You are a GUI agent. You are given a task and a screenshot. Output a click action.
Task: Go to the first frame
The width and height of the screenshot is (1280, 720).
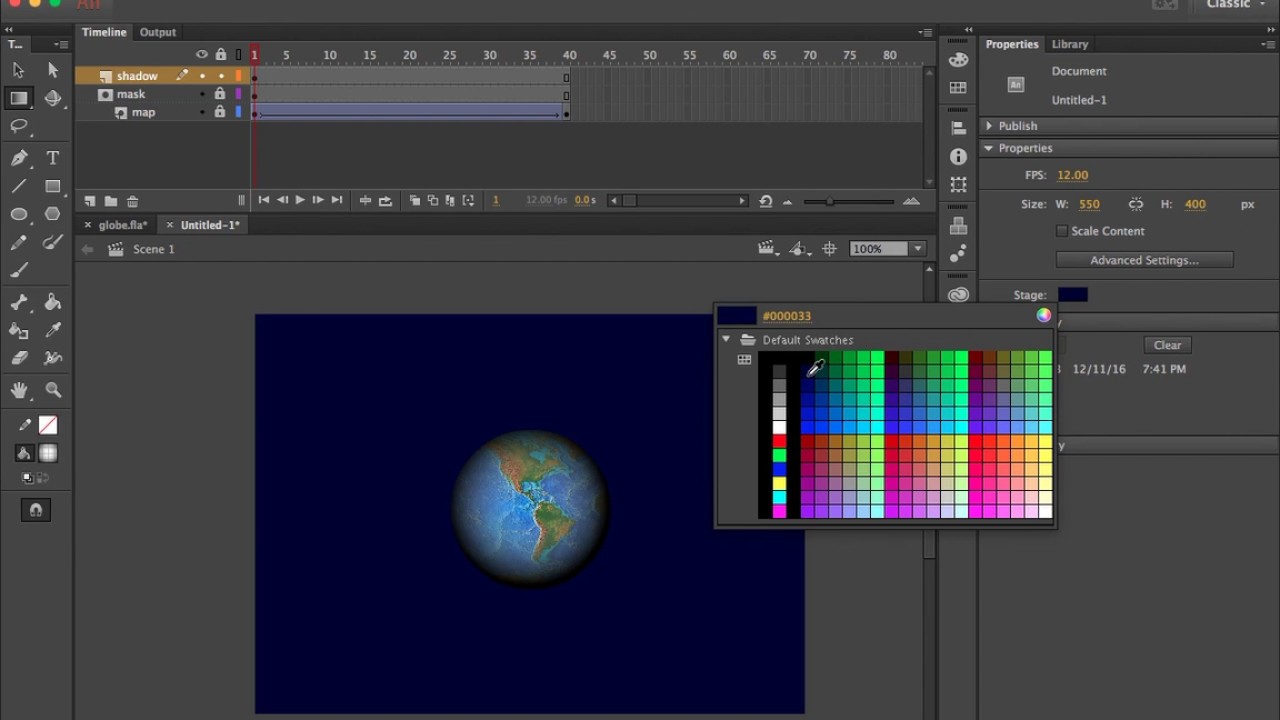tap(263, 201)
